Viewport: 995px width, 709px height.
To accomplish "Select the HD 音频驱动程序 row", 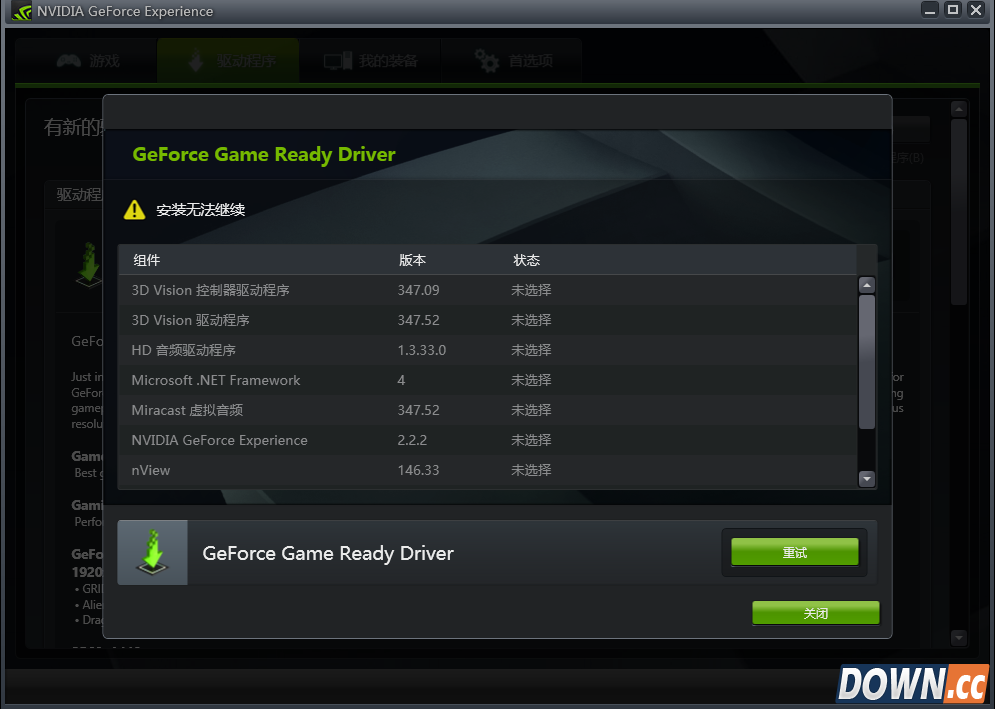I will 487,350.
